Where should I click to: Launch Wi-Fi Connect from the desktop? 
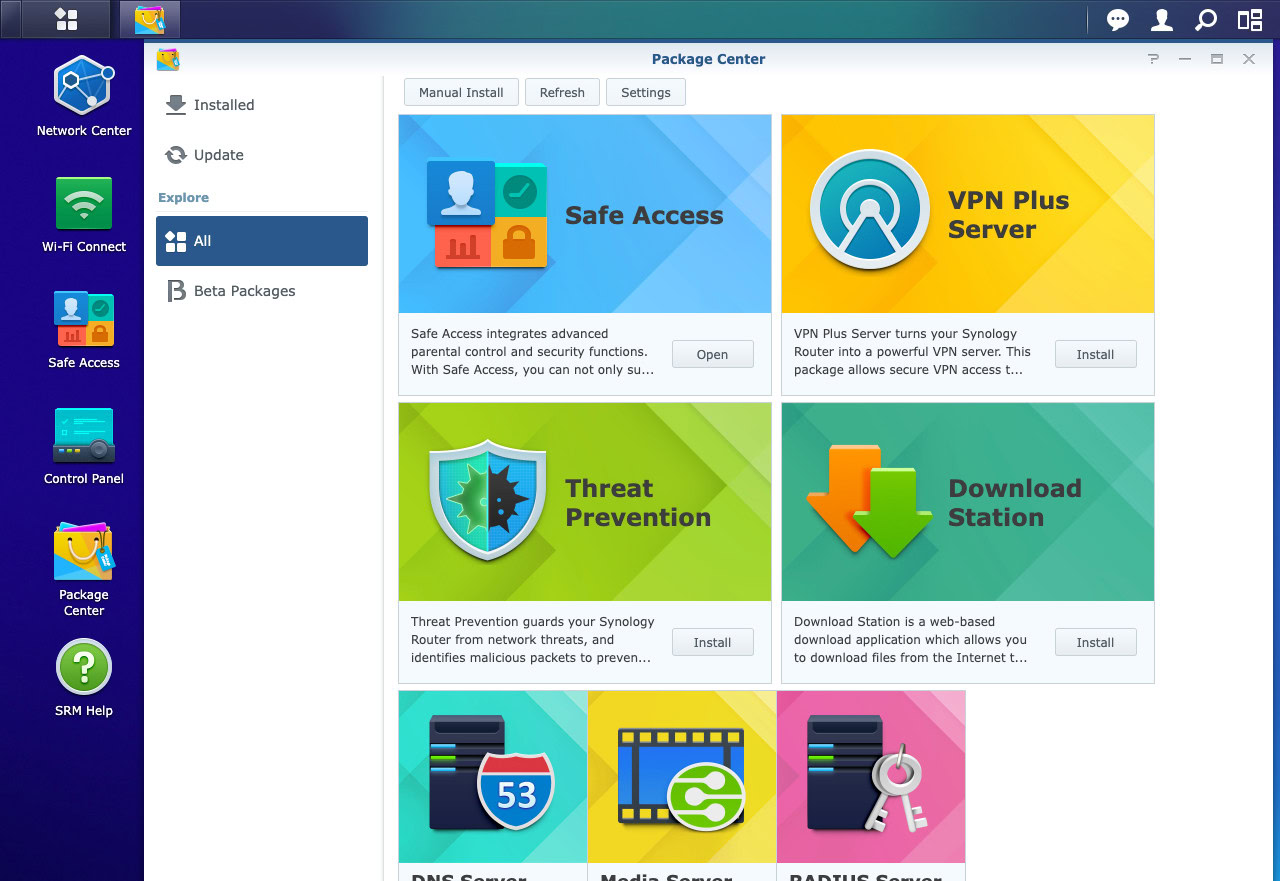point(84,213)
